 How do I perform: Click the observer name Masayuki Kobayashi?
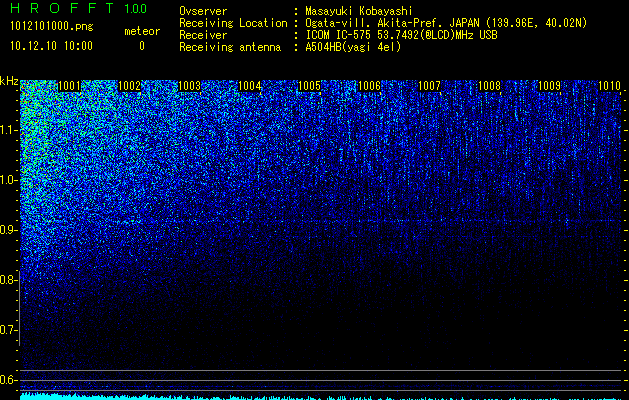pyautogui.click(x=359, y=11)
